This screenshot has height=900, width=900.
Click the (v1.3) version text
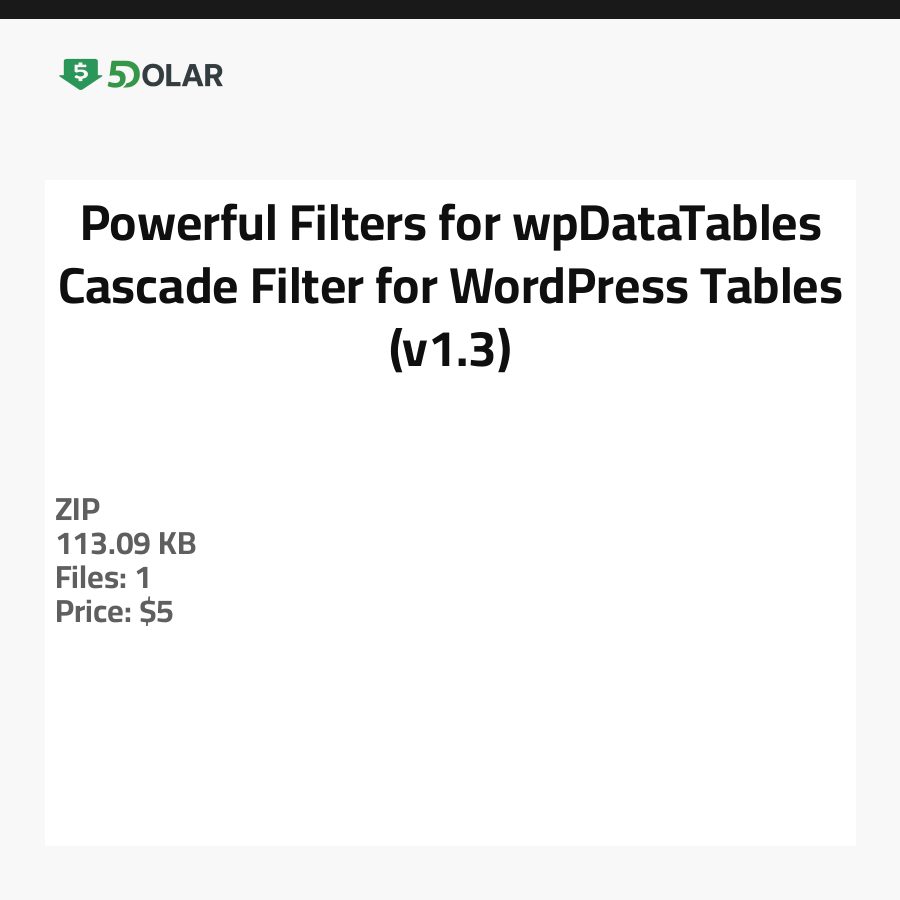pos(450,351)
